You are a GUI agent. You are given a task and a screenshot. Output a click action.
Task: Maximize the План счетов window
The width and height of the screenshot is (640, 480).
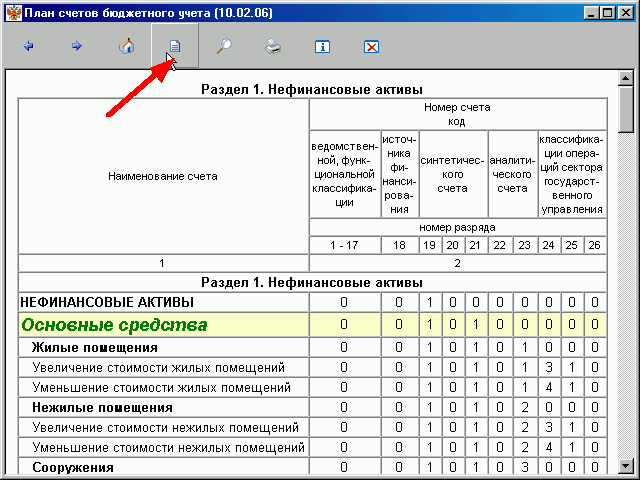coord(607,13)
